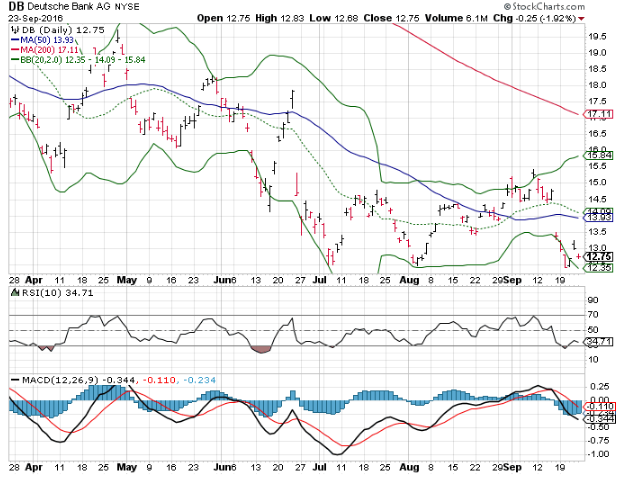622x477 pixels.
Task: Click the blue -0.234 histogram value in MACD header
Action: (x=200, y=380)
